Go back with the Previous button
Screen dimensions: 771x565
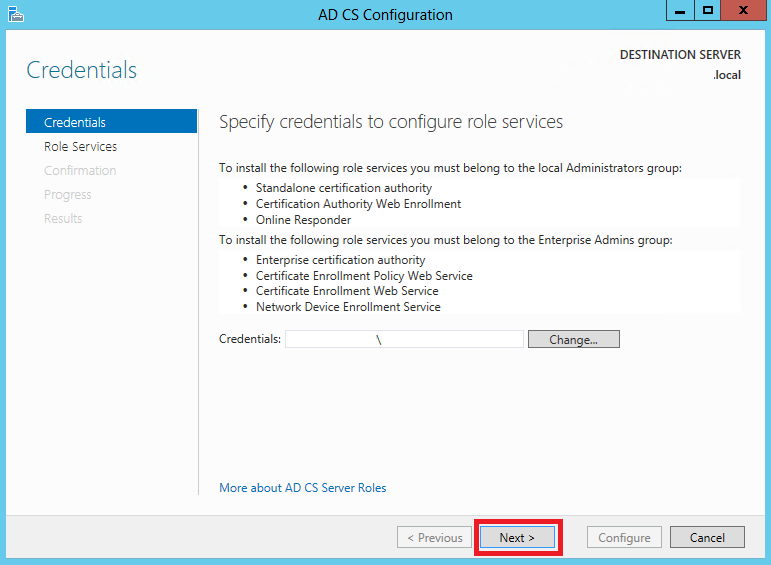(434, 537)
